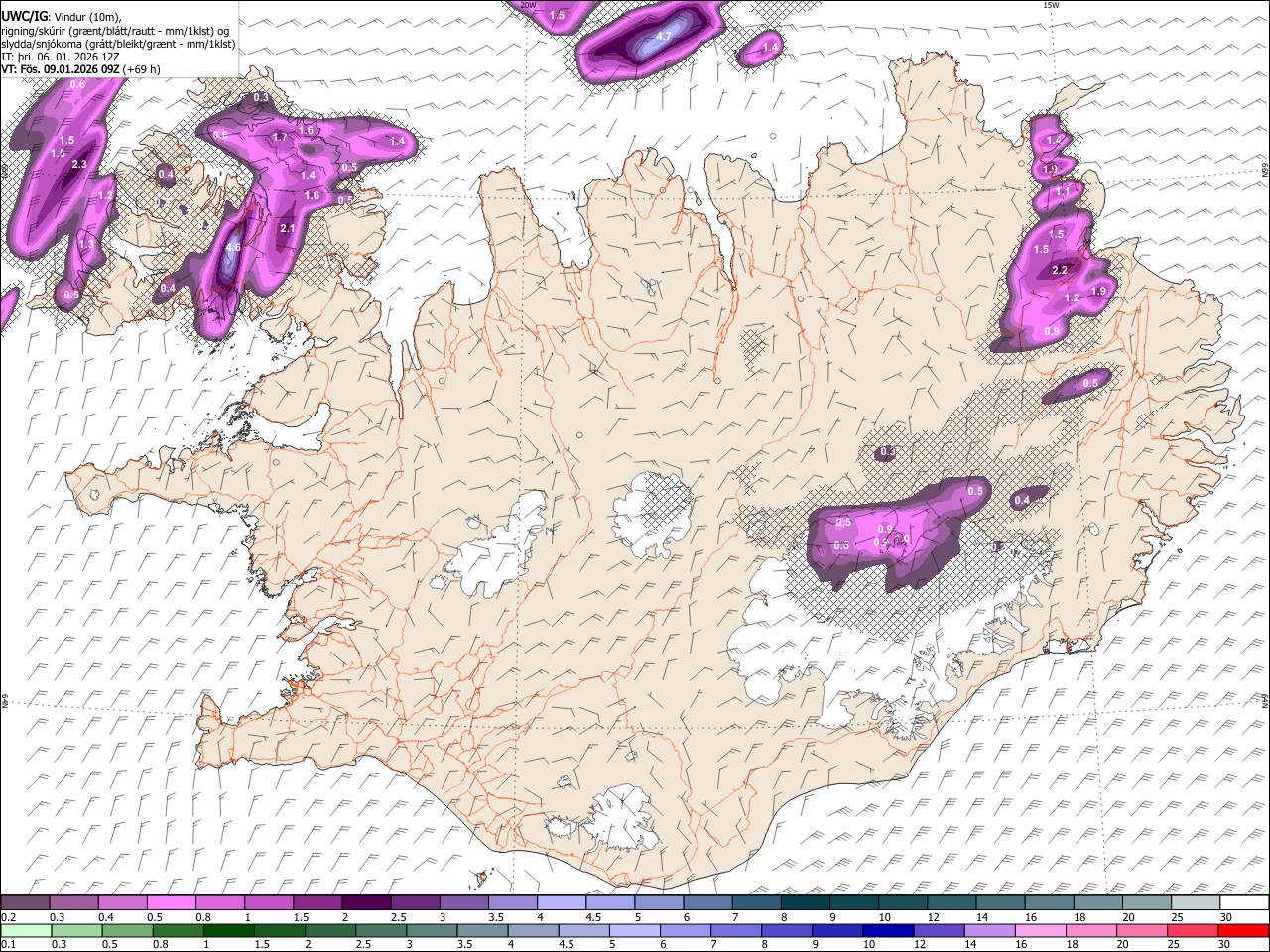The image size is (1270, 952).
Task: Click the dusky purple 0.2–0.3 swatch in upper legend
Action: point(26,903)
